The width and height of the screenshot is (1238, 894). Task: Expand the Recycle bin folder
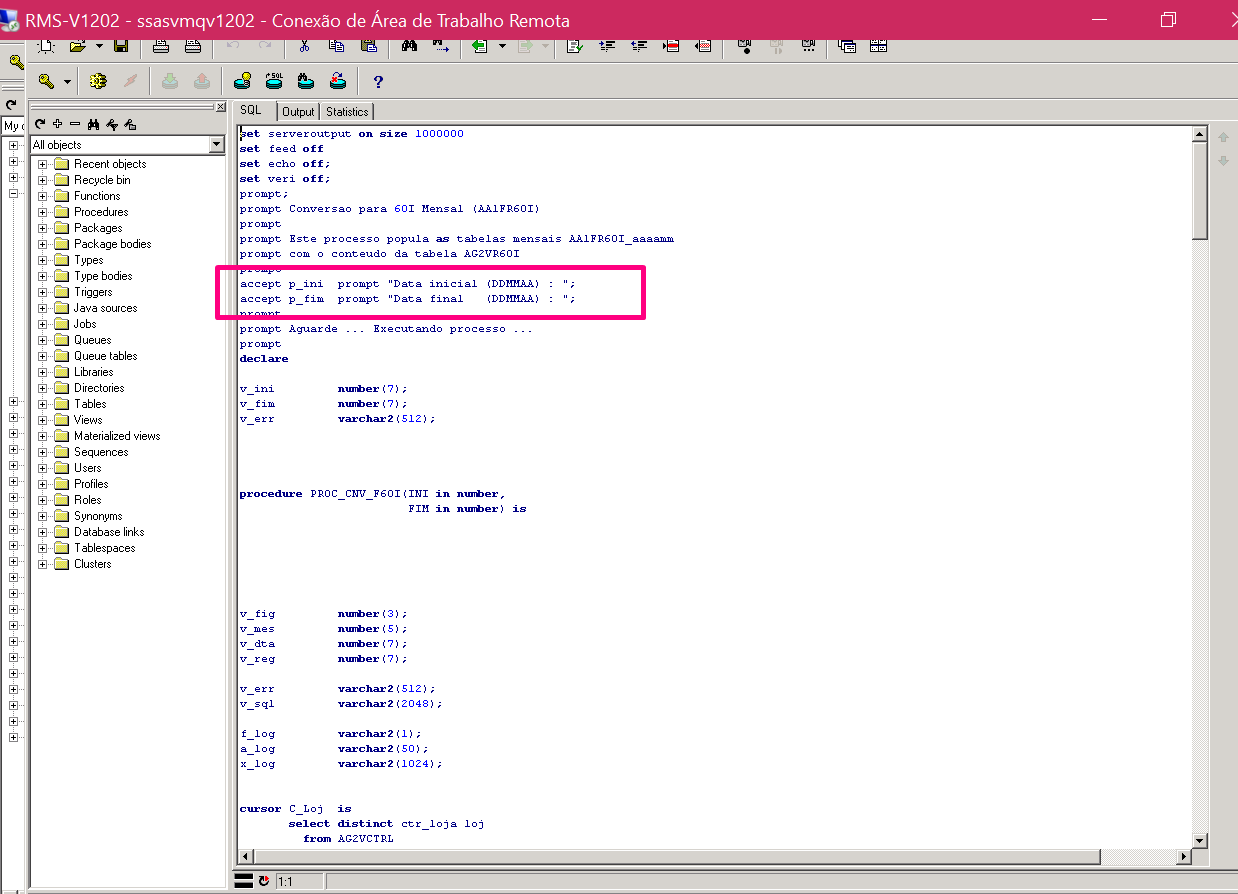(43, 180)
